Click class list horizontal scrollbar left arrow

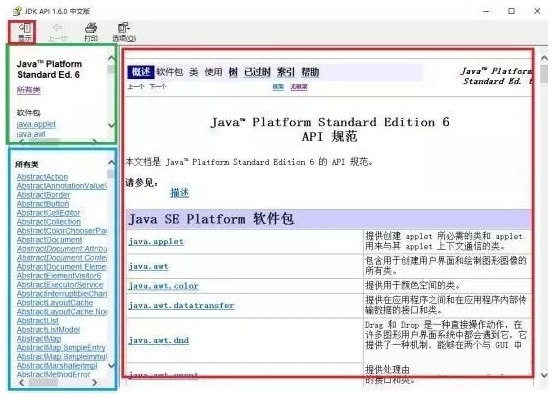(22, 382)
